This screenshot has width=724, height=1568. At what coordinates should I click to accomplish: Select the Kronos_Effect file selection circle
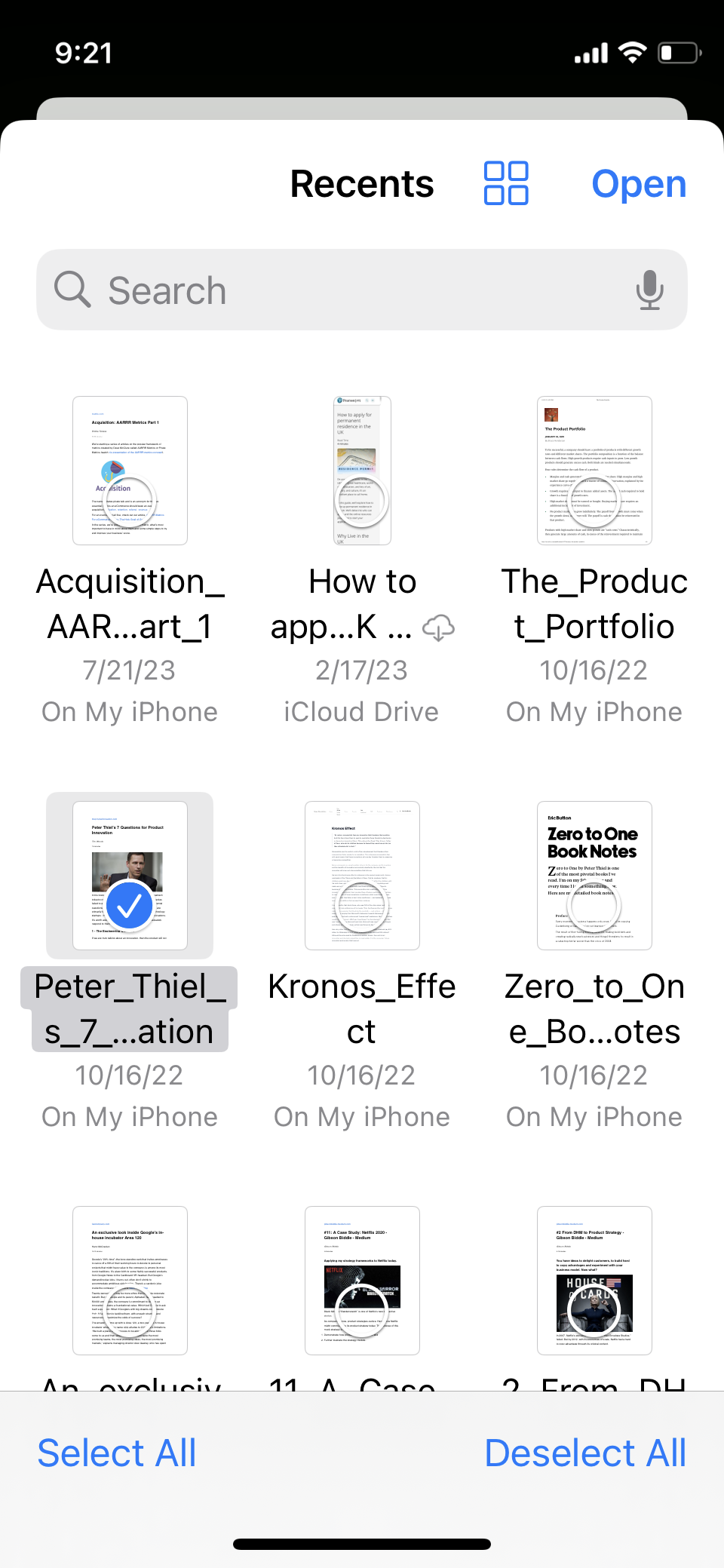coord(362,907)
